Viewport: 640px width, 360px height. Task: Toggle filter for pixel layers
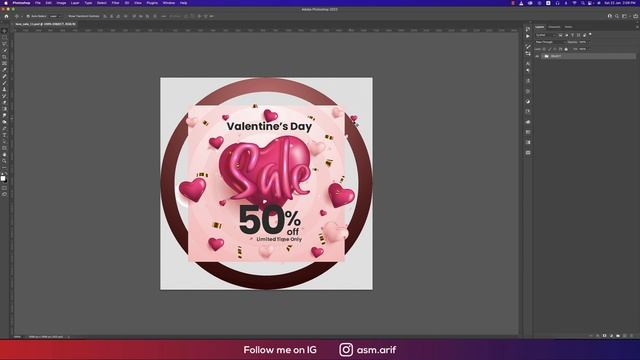tap(560, 35)
